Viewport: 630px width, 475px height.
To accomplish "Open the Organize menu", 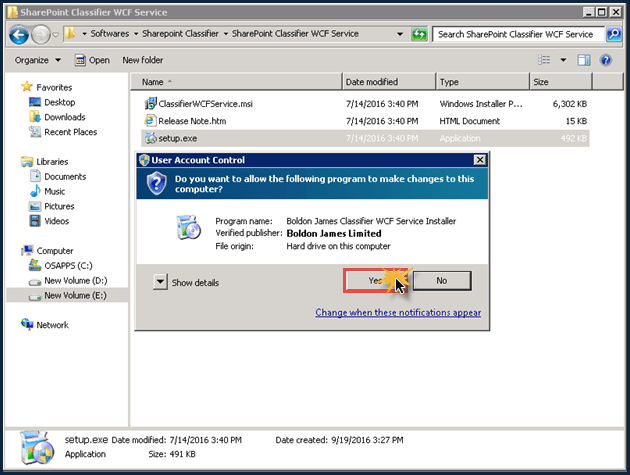I will (x=38, y=60).
